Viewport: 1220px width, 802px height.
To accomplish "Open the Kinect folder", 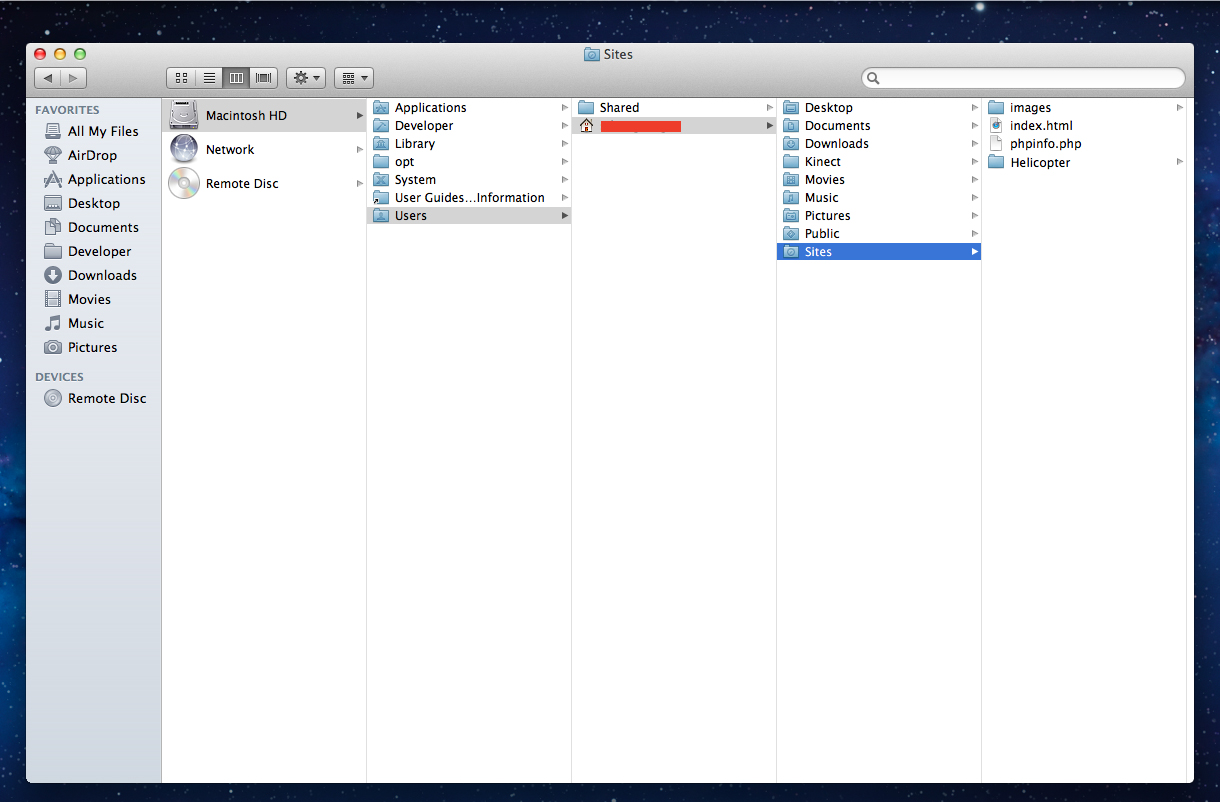I will tap(822, 162).
